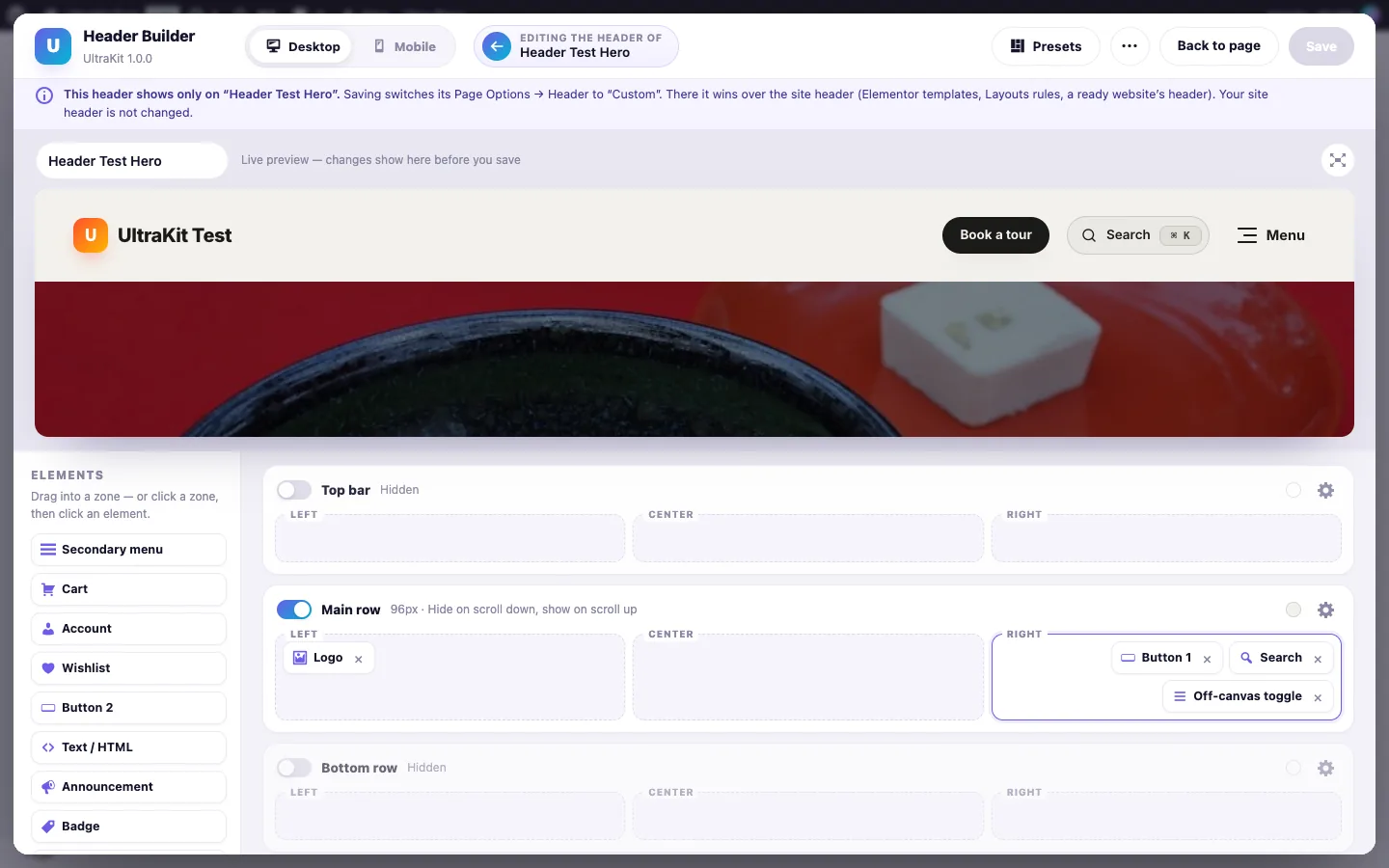Toggle the Top bar row on
Screen dimensions: 1389x868
(294, 490)
